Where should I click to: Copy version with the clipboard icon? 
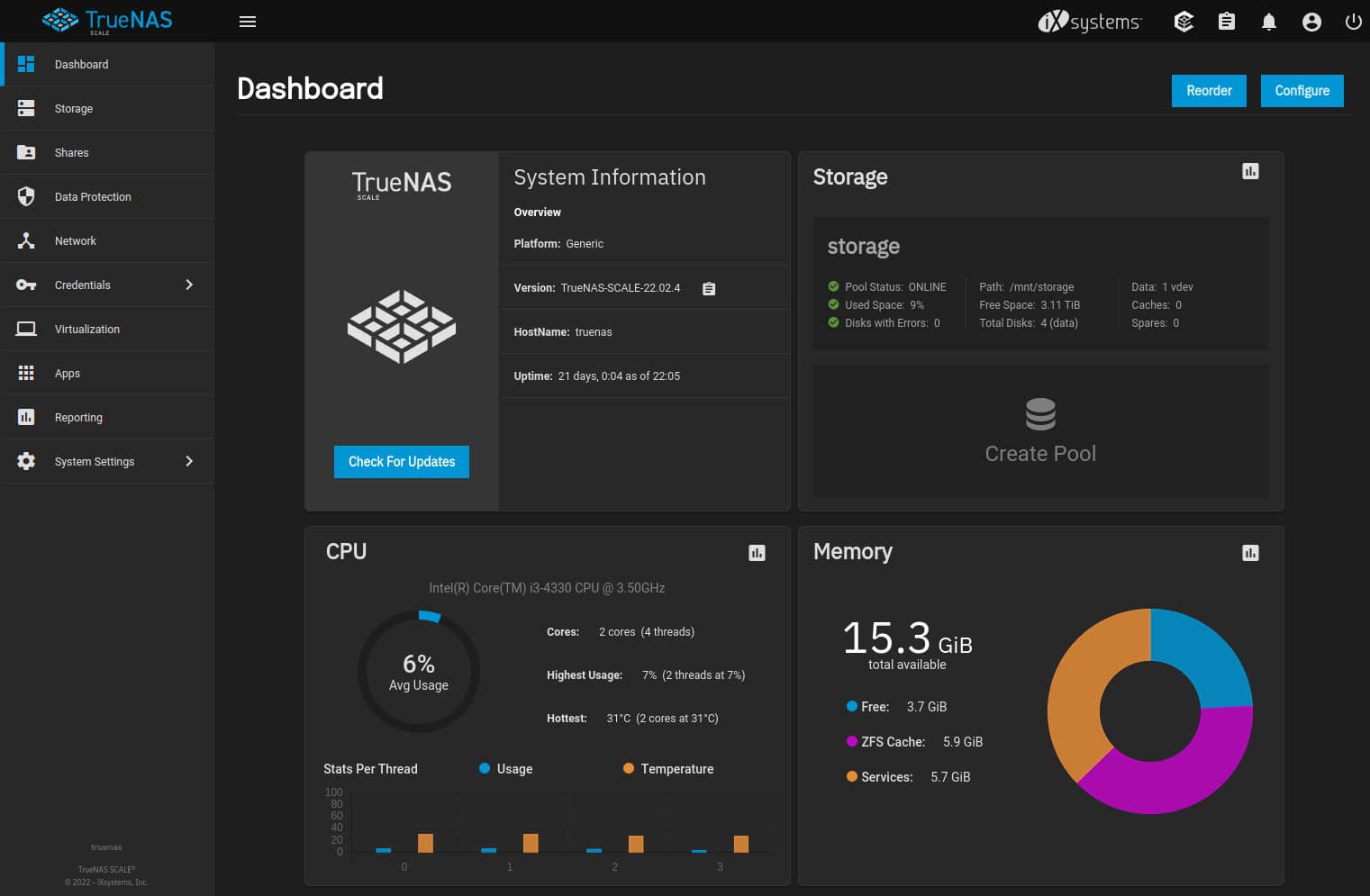click(x=709, y=287)
